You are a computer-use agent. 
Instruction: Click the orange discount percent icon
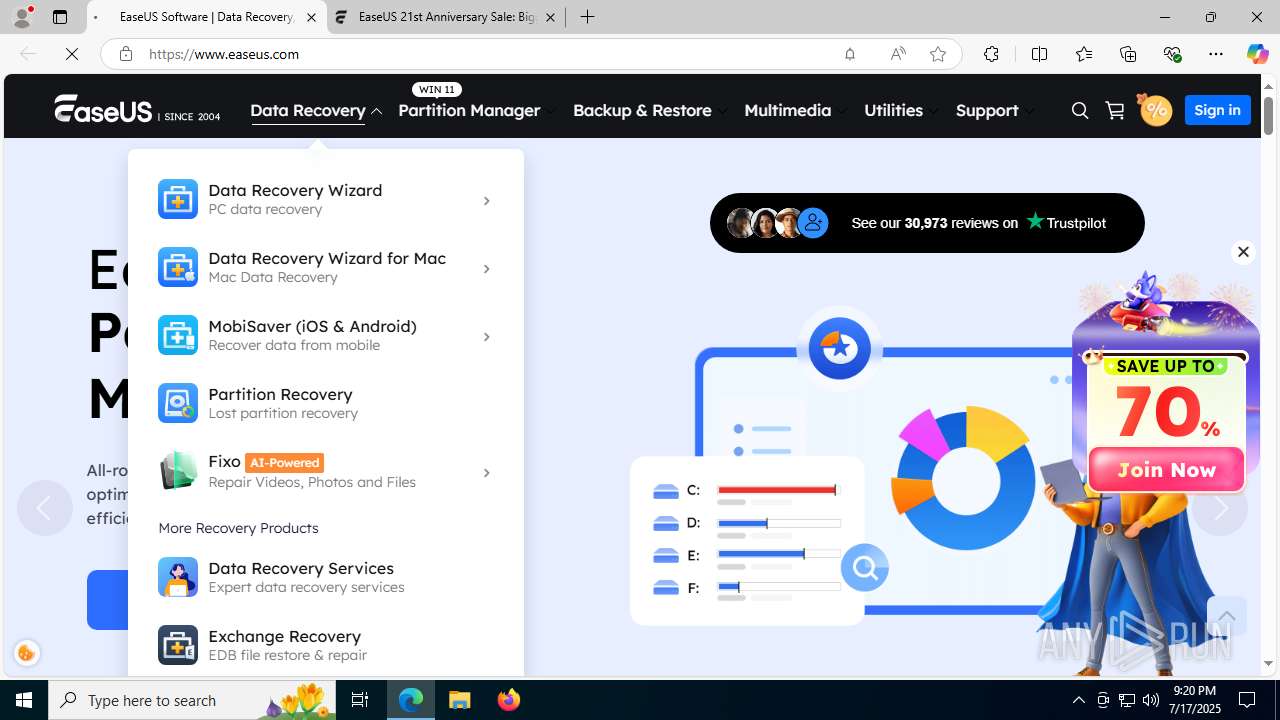[1154, 109]
